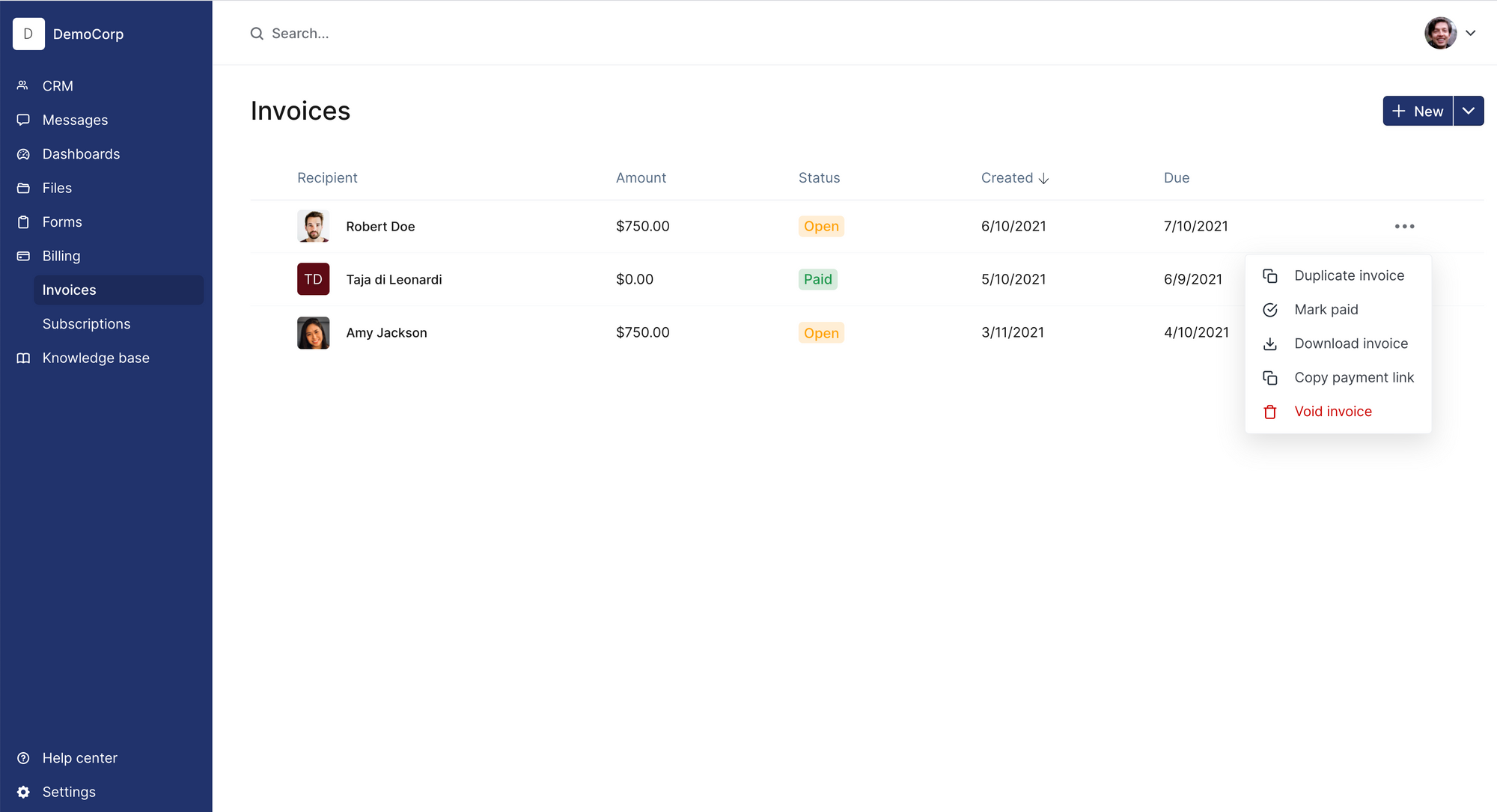The height and width of the screenshot is (812, 1497).
Task: Click the Forms clipboard icon
Action: coord(23,222)
